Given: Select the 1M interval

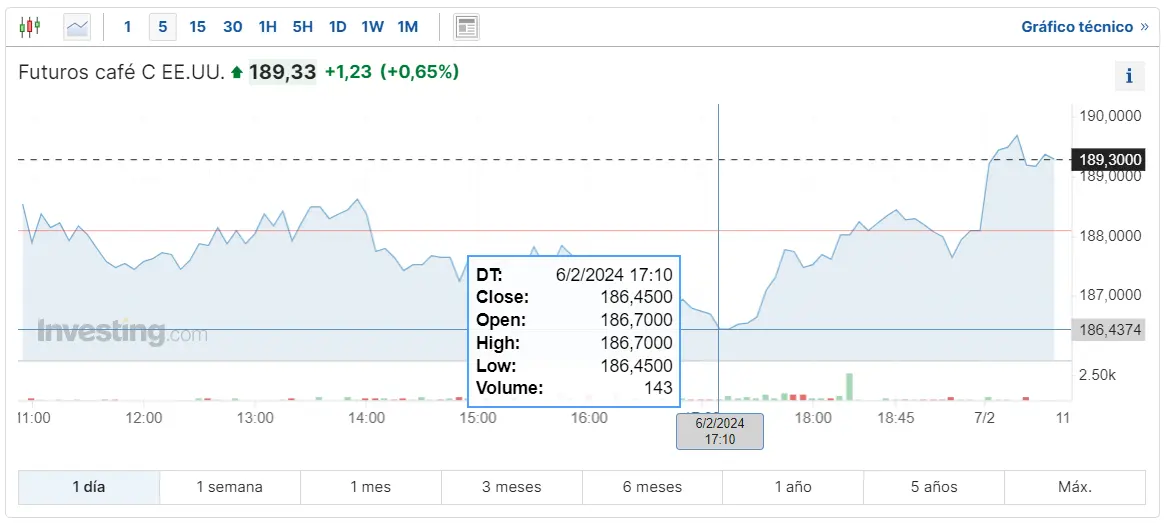Looking at the screenshot, I should (x=408, y=27).
